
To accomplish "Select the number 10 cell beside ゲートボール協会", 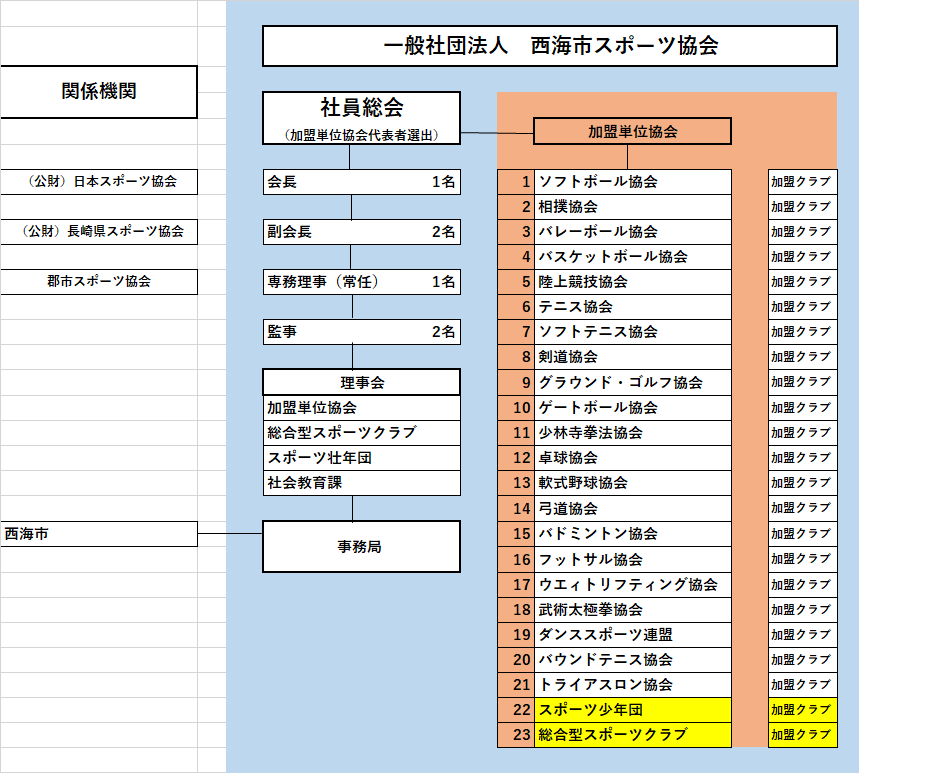I will [516, 408].
